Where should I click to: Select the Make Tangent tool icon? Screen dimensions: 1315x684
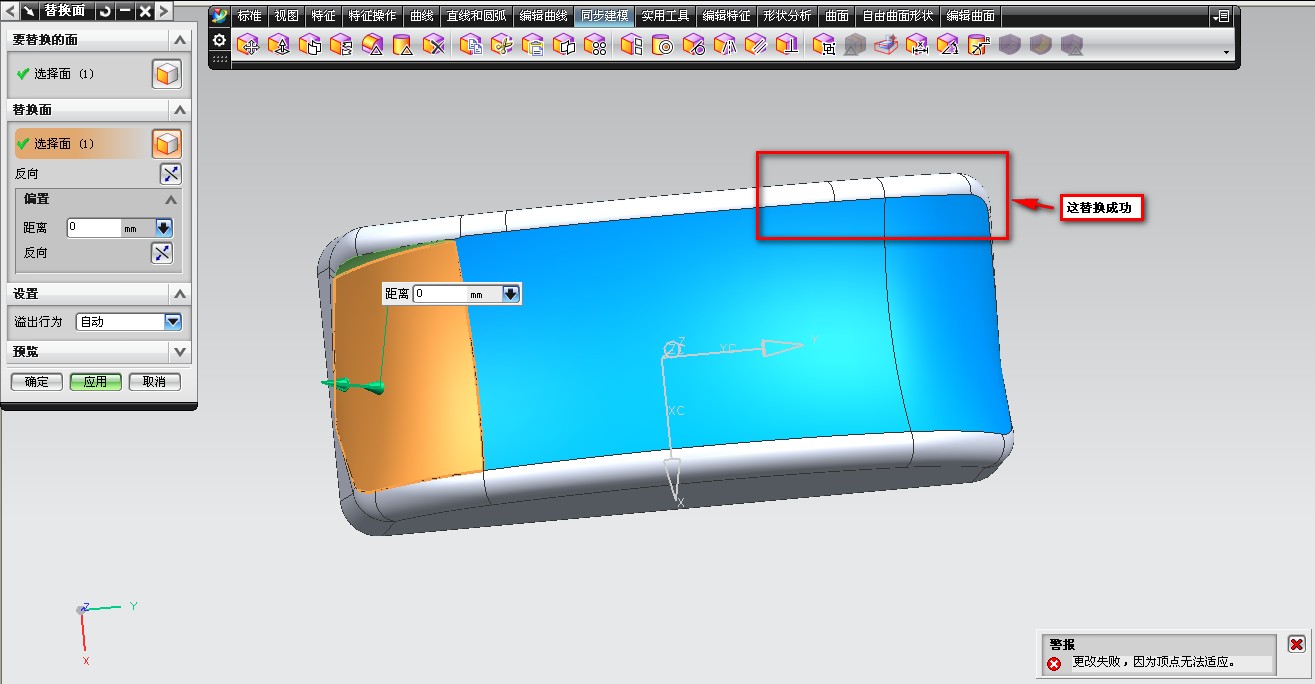(x=694, y=44)
